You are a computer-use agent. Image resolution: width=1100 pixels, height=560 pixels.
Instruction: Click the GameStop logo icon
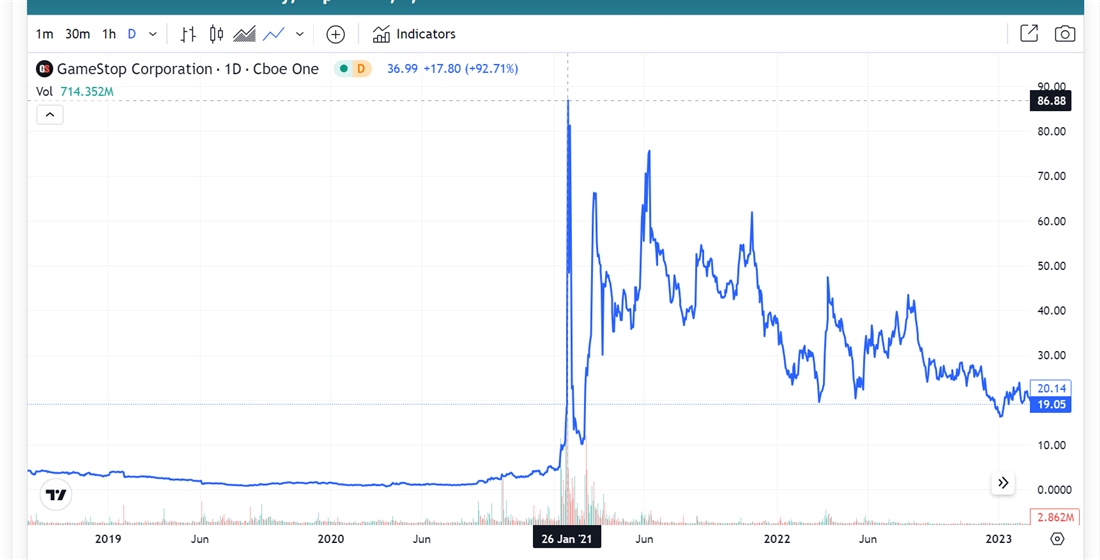(44, 69)
